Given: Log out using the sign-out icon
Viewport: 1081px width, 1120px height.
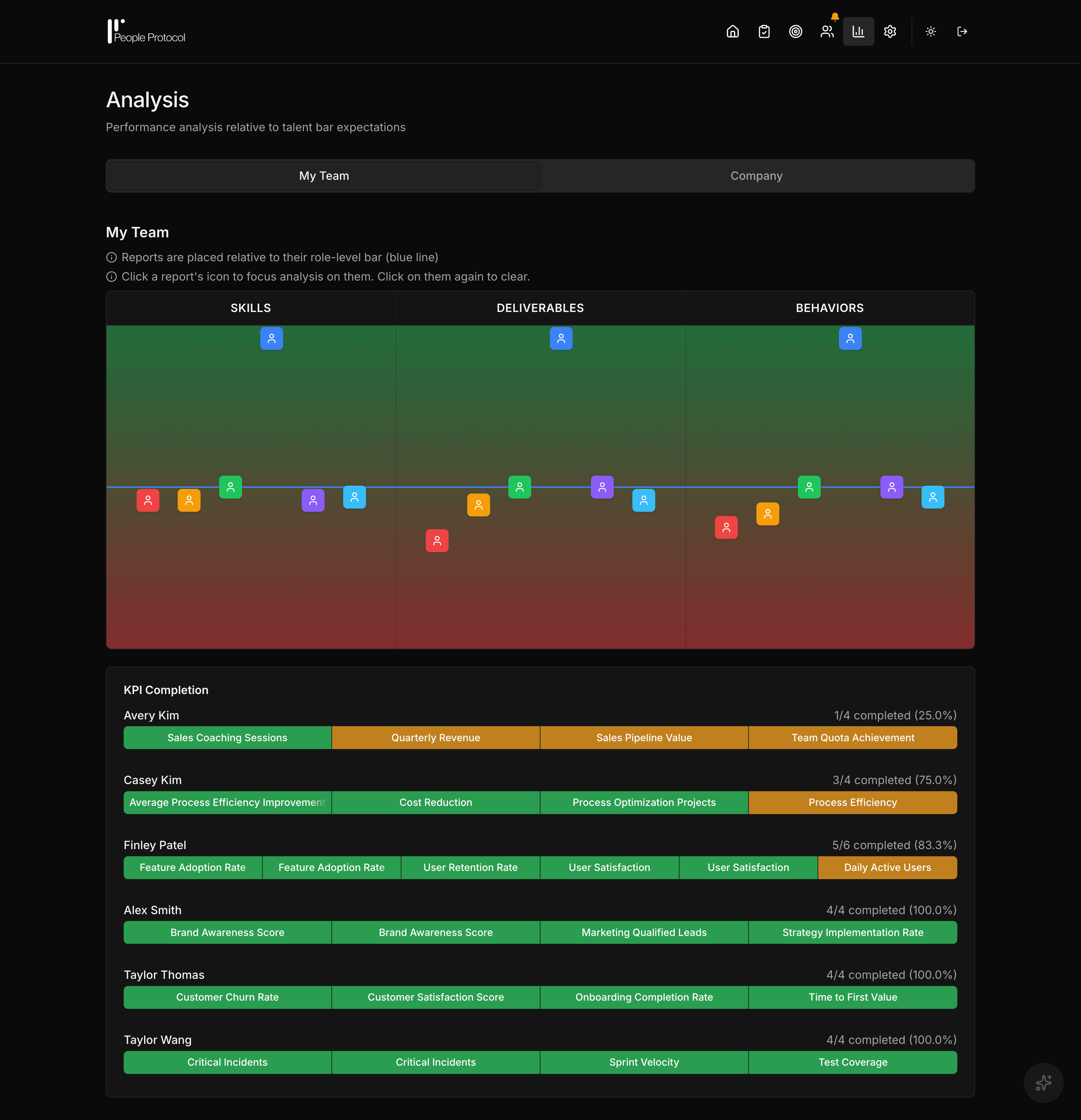Looking at the screenshot, I should [x=962, y=31].
